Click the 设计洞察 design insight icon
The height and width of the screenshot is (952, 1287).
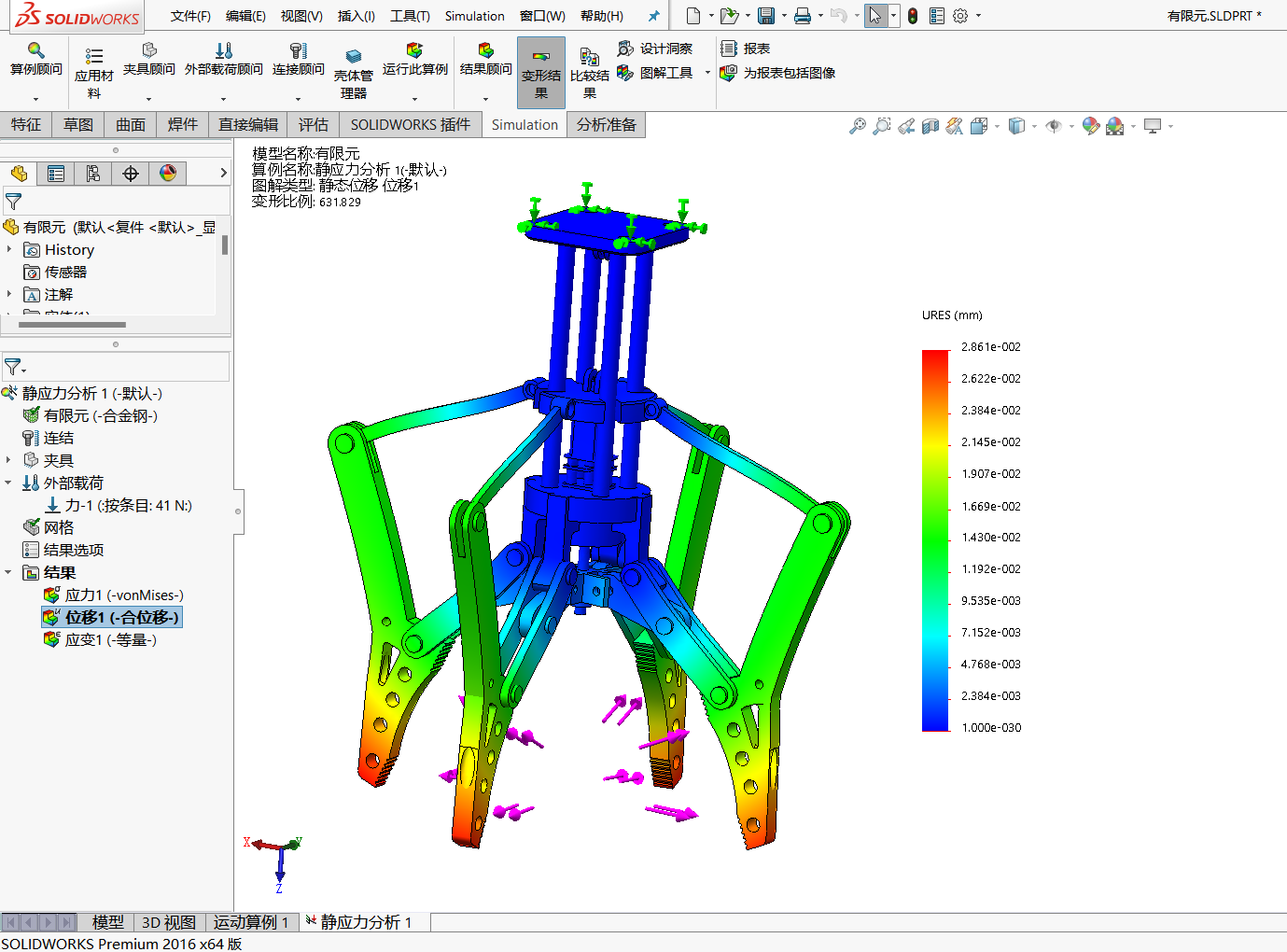pos(625,49)
